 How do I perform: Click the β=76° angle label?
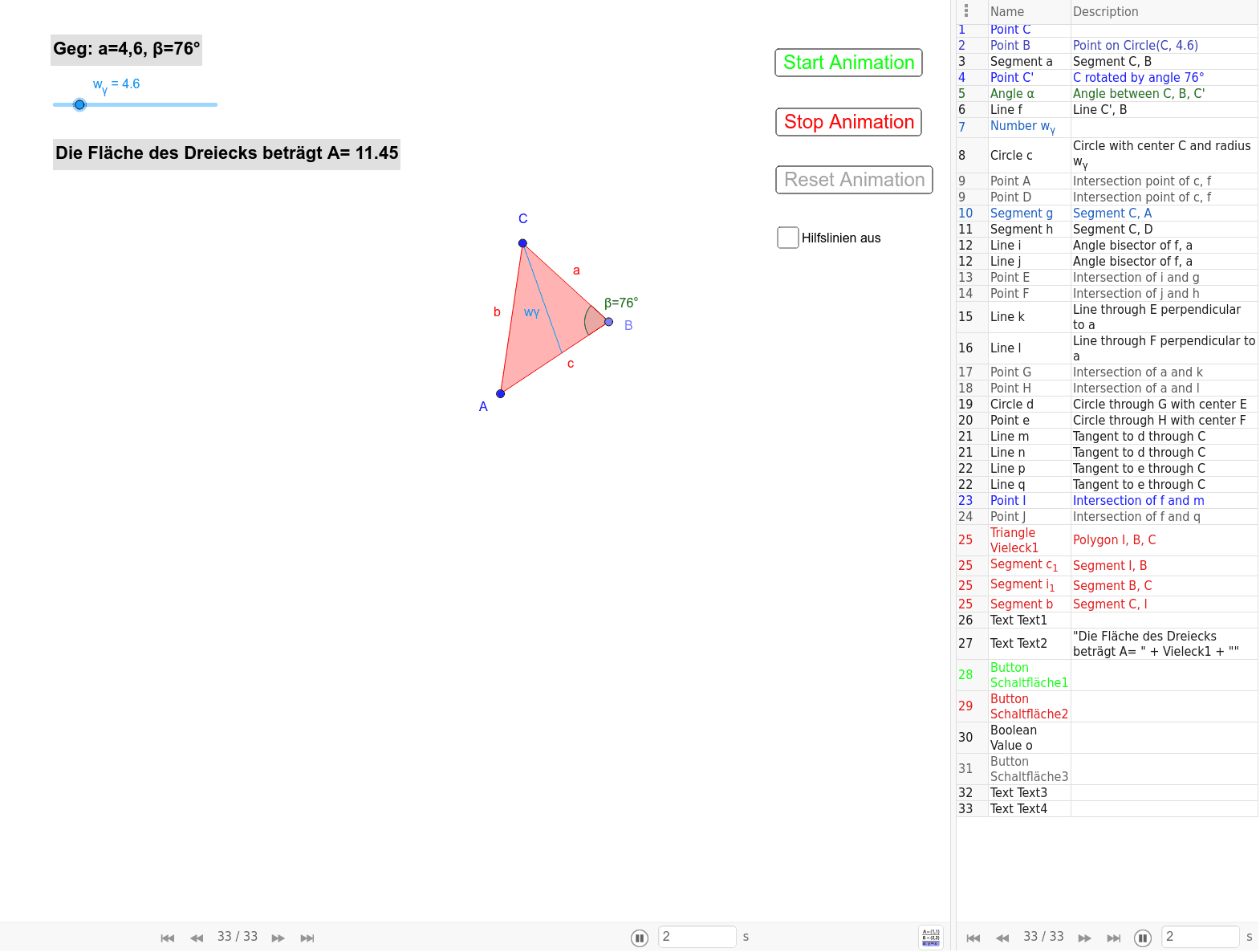(621, 303)
